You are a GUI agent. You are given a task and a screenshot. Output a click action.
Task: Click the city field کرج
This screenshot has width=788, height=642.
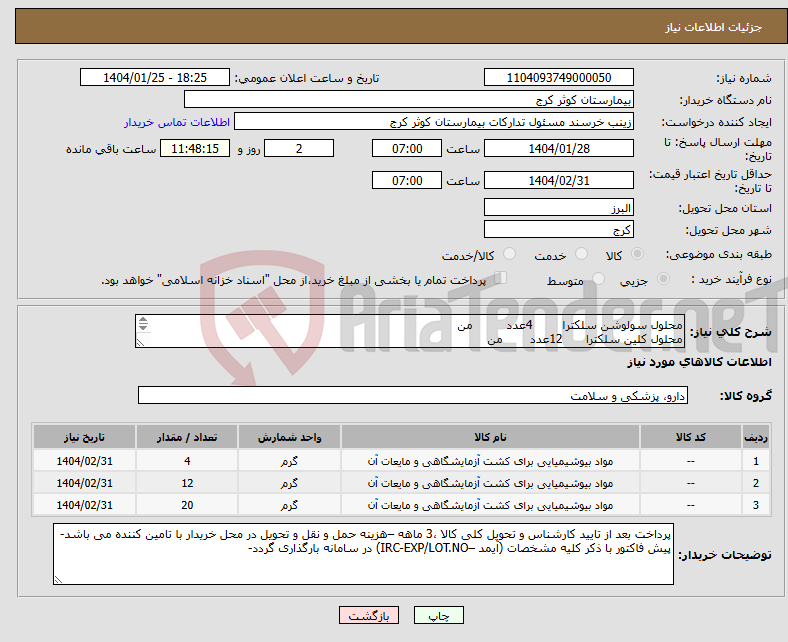[x=558, y=230]
